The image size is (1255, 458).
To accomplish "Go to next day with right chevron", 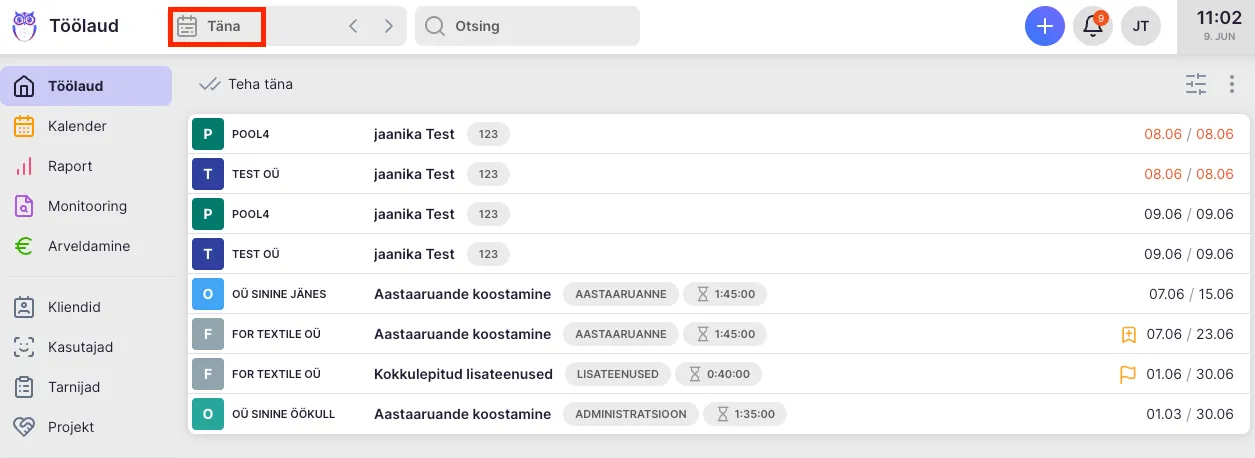I will [x=388, y=26].
